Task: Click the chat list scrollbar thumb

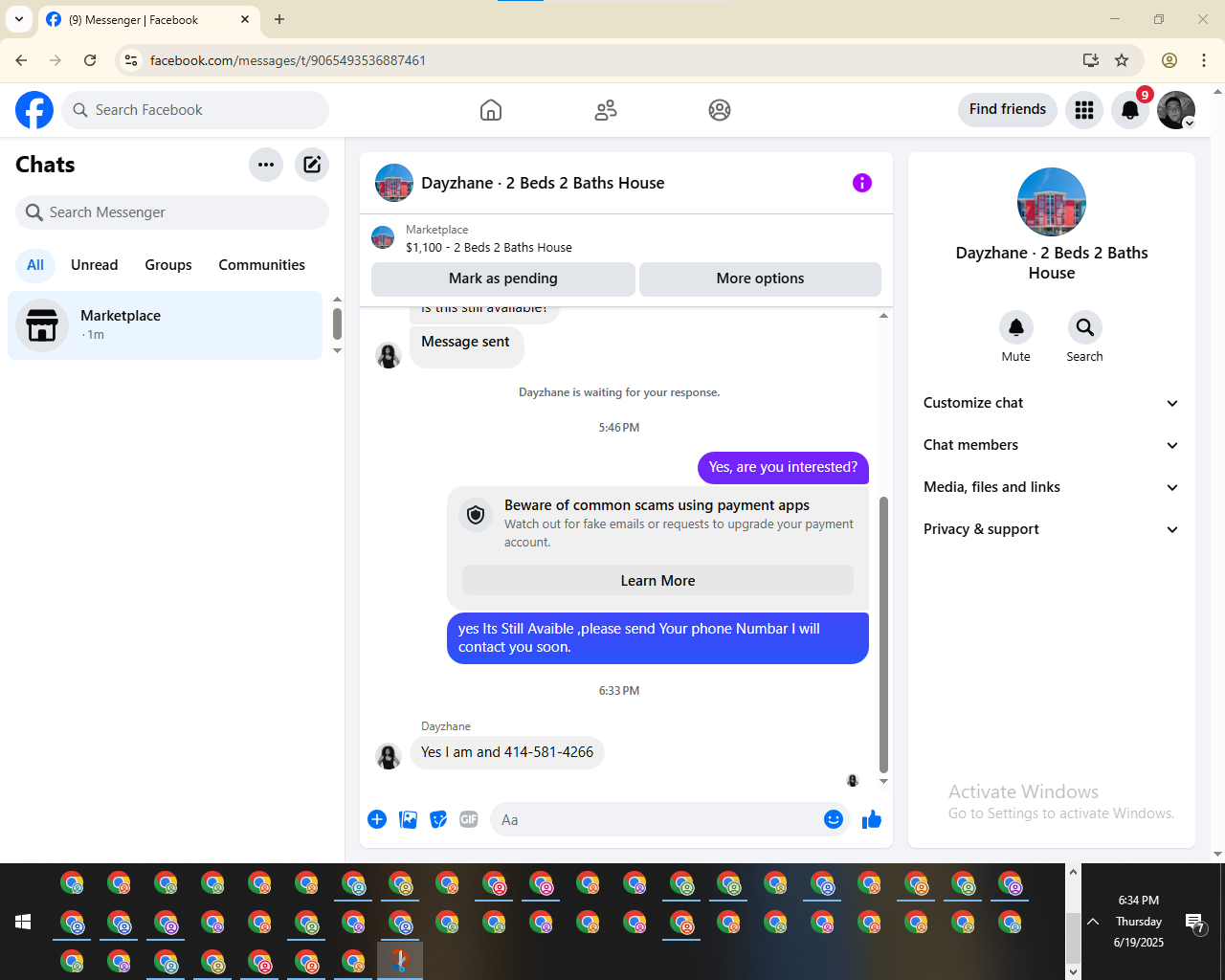Action: pyautogui.click(x=337, y=323)
